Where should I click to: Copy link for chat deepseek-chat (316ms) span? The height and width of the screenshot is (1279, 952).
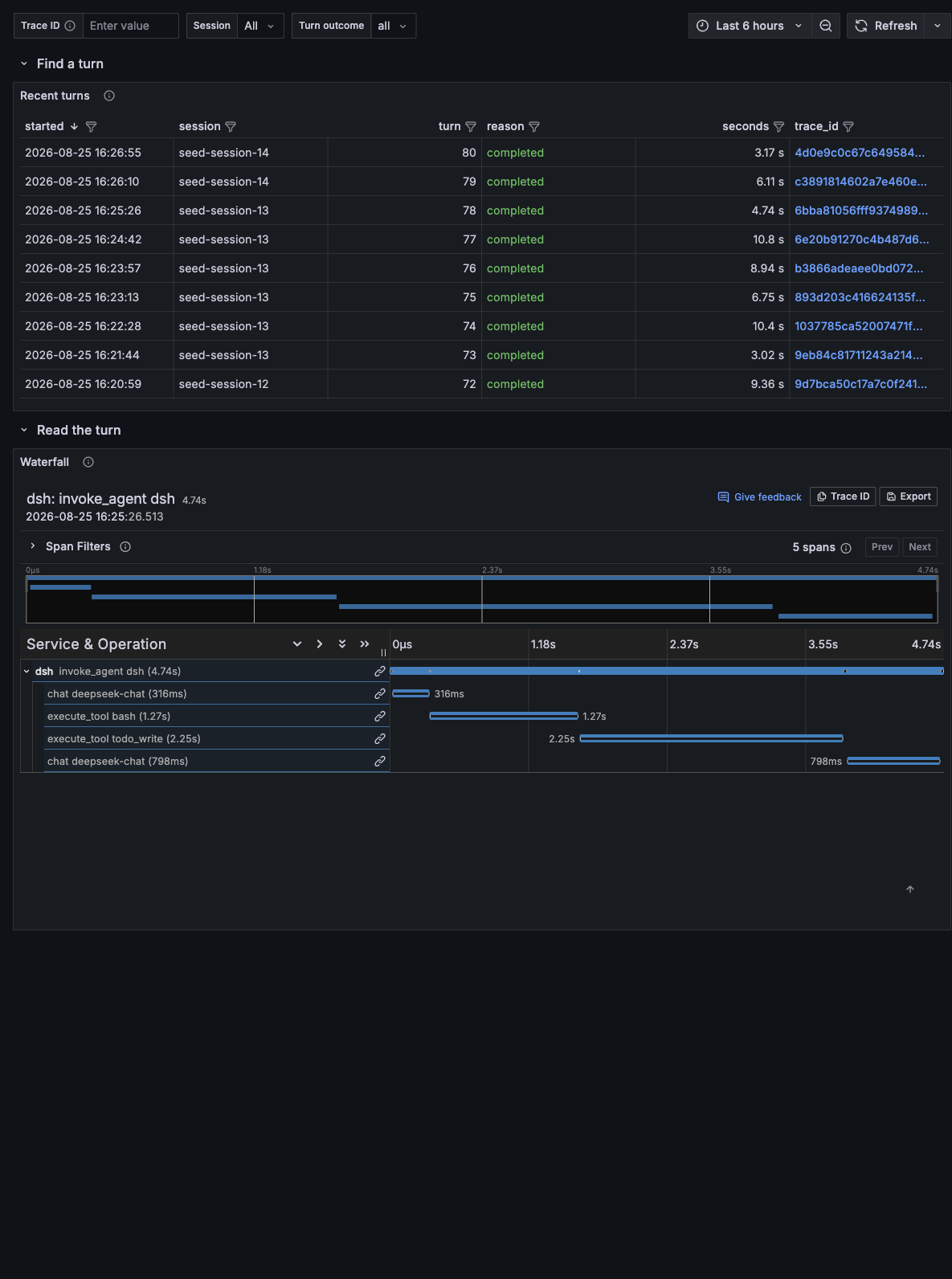point(380,693)
